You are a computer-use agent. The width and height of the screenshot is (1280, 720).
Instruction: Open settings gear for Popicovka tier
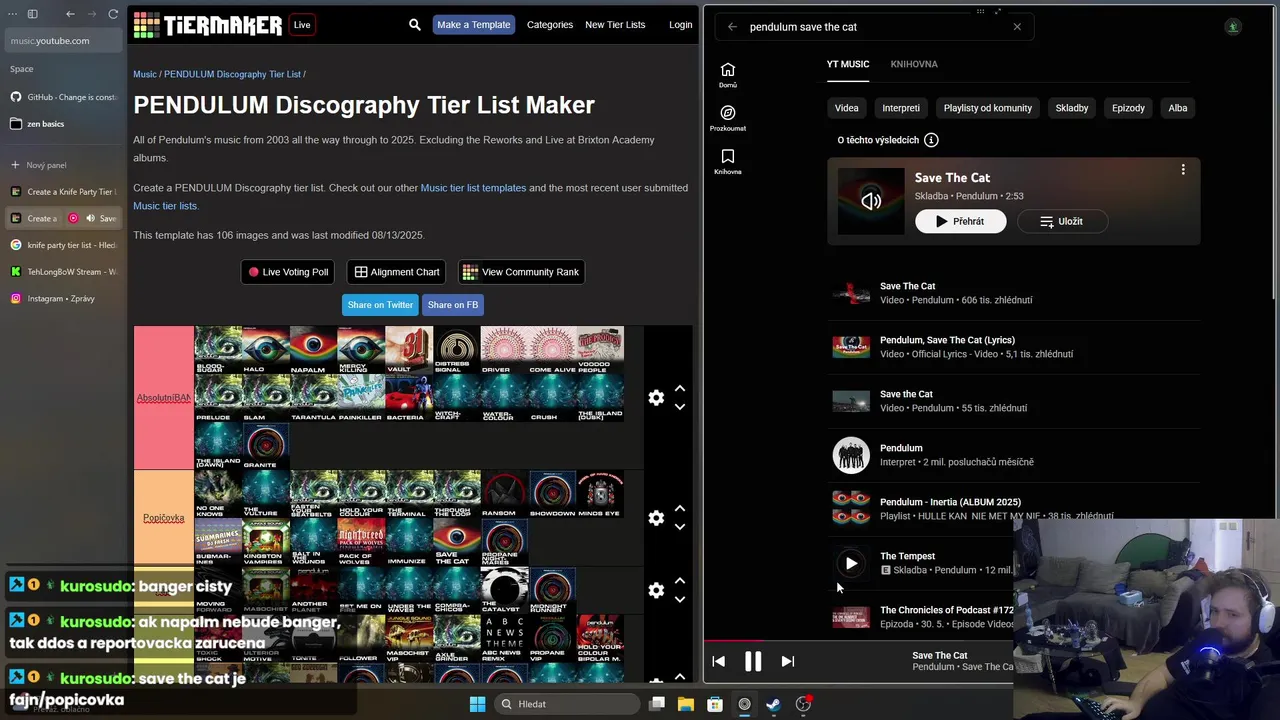point(656,518)
